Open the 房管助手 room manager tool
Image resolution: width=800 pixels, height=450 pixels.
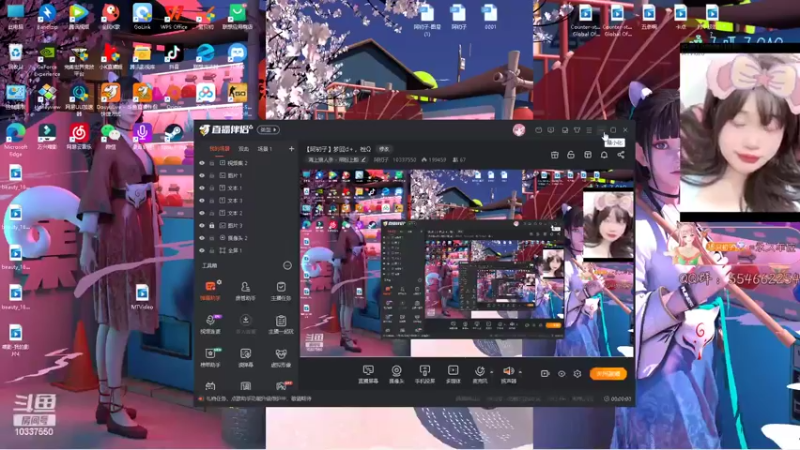tap(245, 291)
